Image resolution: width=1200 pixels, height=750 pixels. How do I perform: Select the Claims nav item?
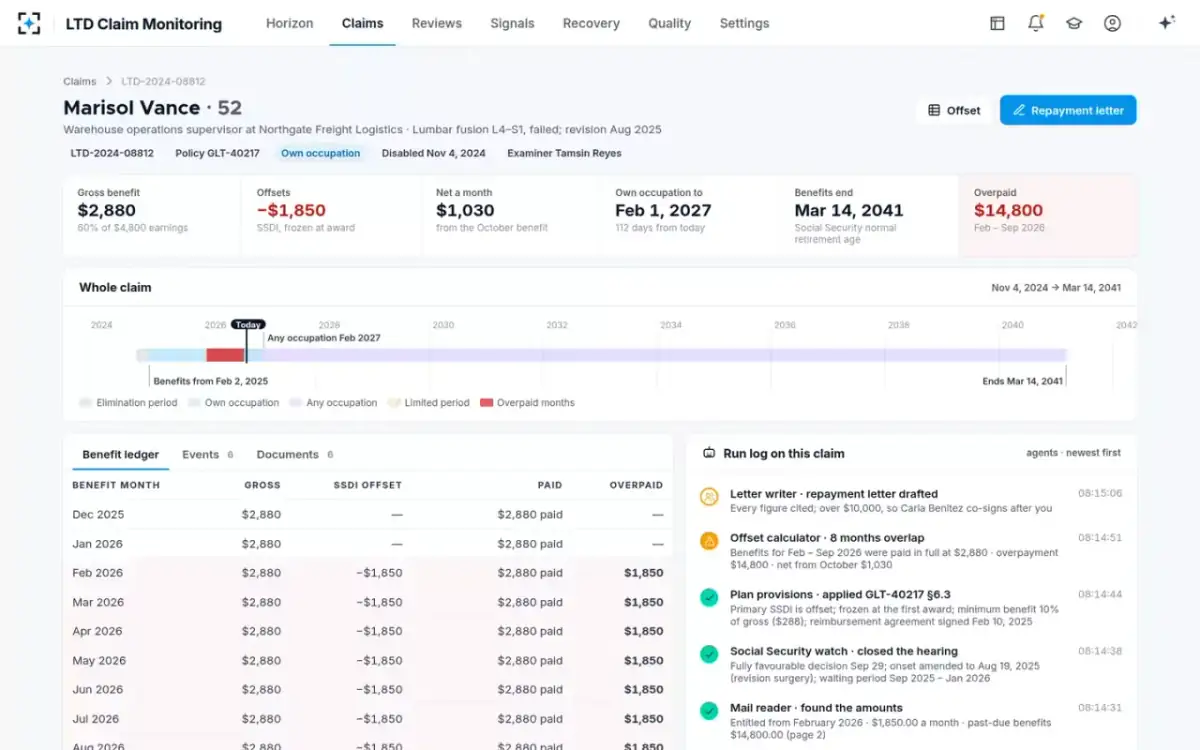(x=362, y=23)
